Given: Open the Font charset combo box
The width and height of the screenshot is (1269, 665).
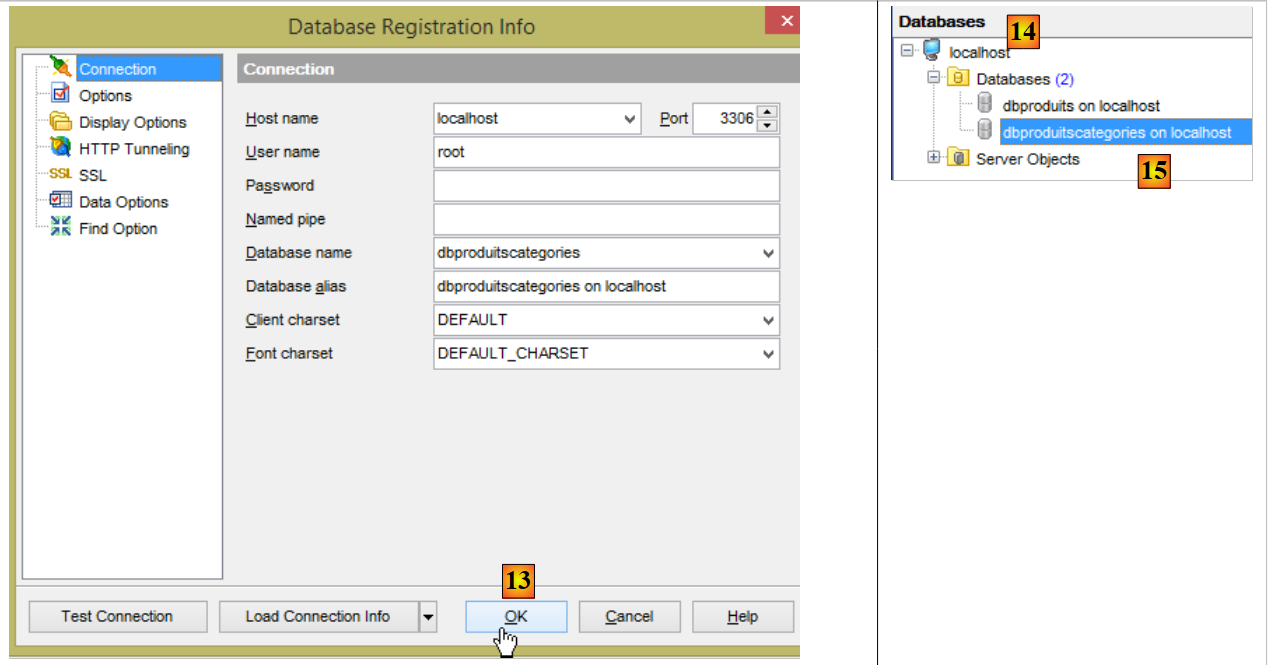Looking at the screenshot, I should point(768,354).
